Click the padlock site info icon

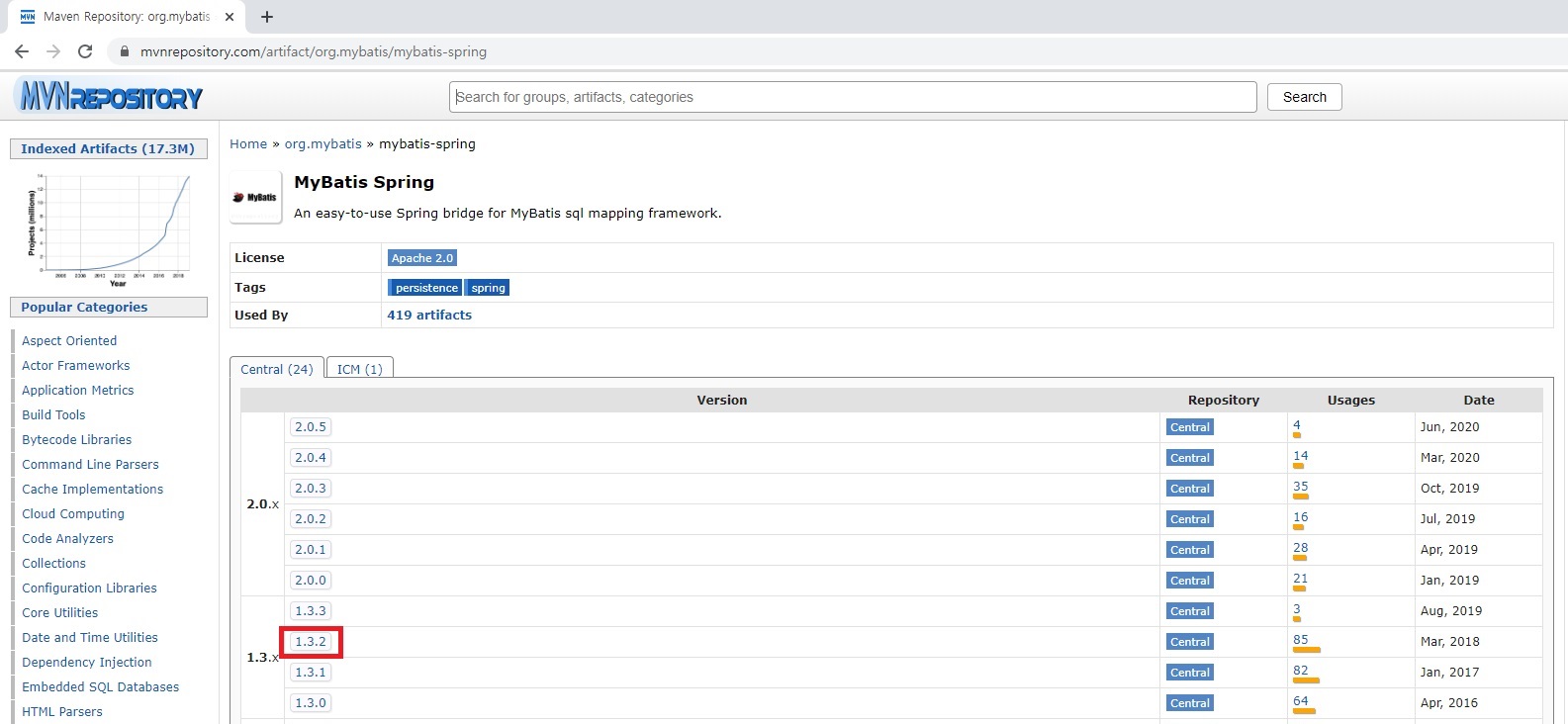[x=125, y=51]
